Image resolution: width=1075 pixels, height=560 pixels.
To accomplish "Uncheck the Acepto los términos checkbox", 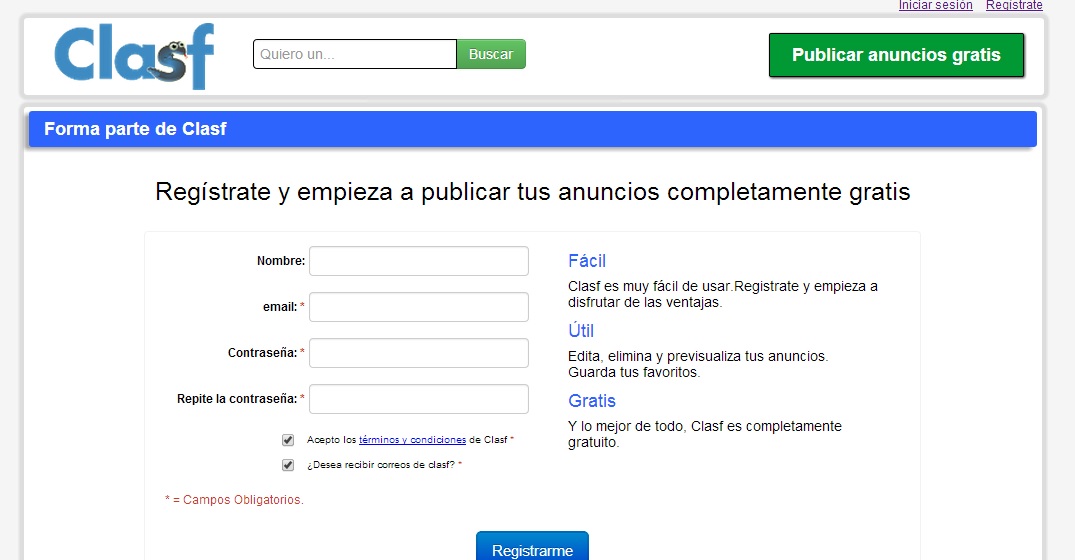I will click(x=288, y=440).
